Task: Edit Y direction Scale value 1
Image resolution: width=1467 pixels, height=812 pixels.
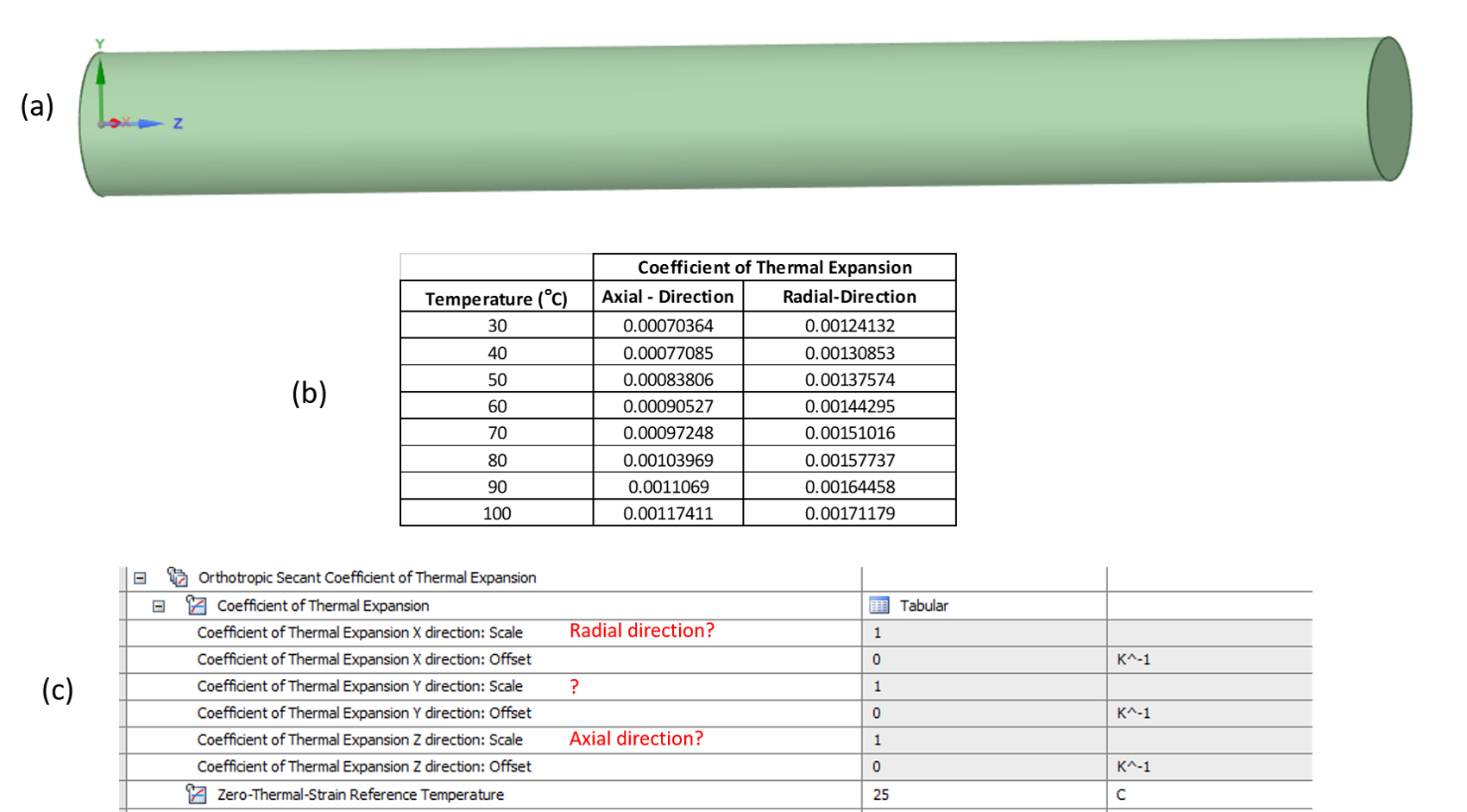Action: tap(984, 686)
